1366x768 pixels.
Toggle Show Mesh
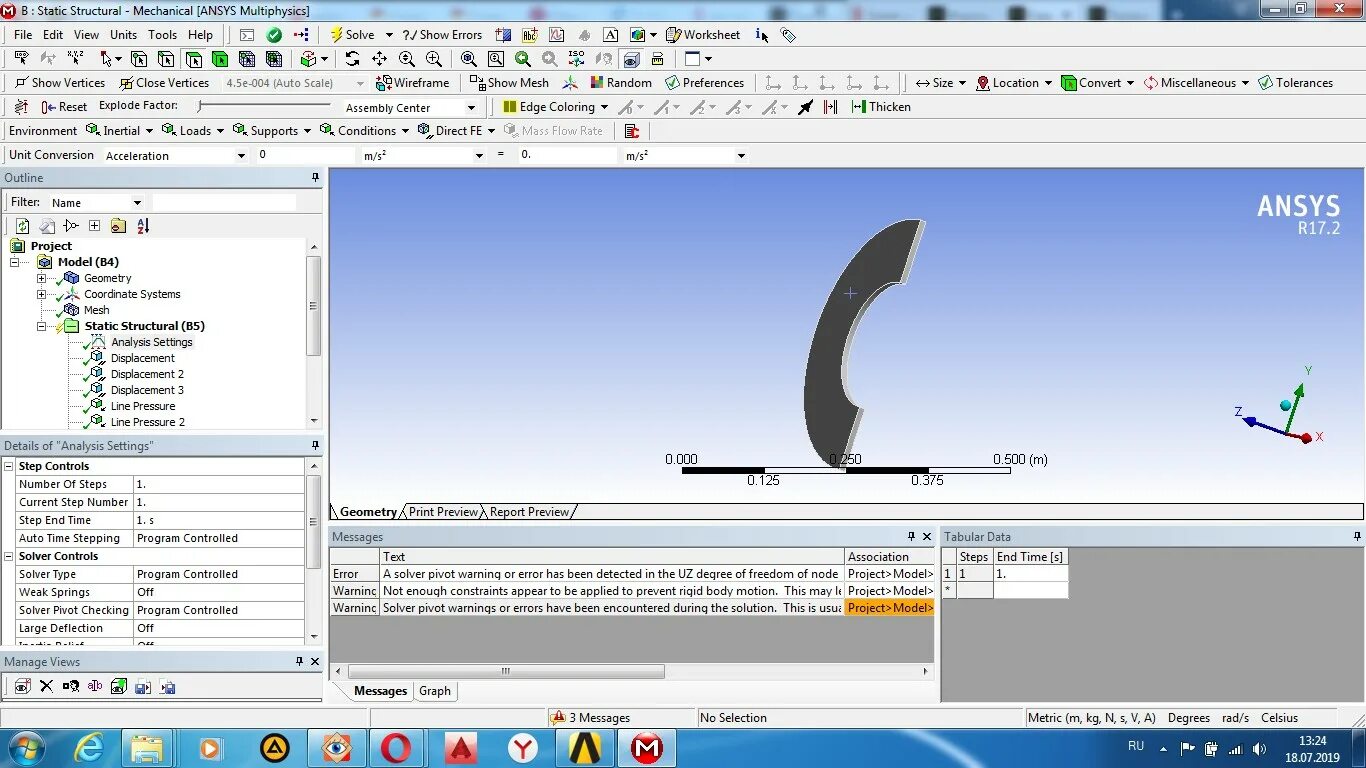pyautogui.click(x=508, y=83)
